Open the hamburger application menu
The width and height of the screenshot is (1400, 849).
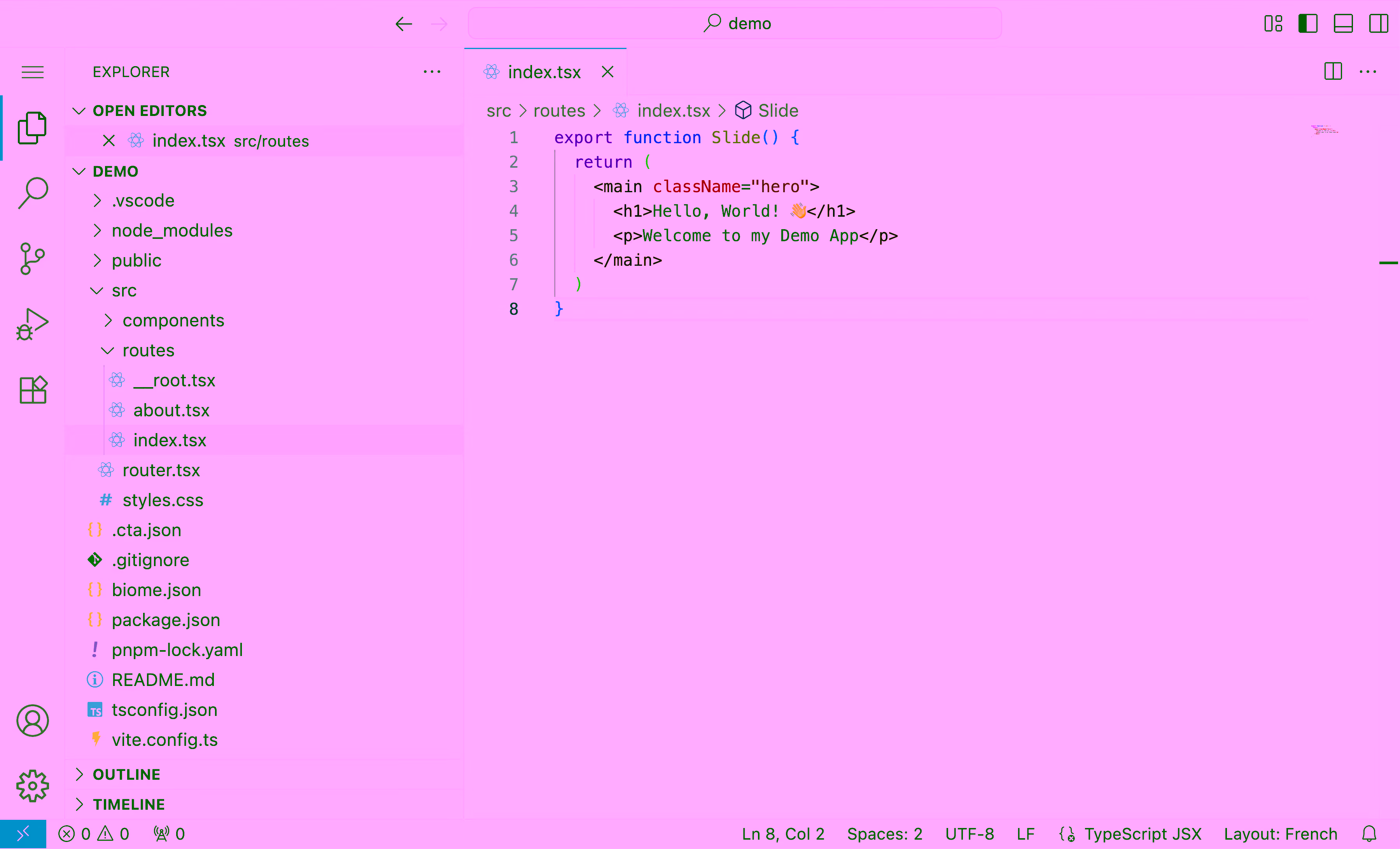[x=32, y=72]
